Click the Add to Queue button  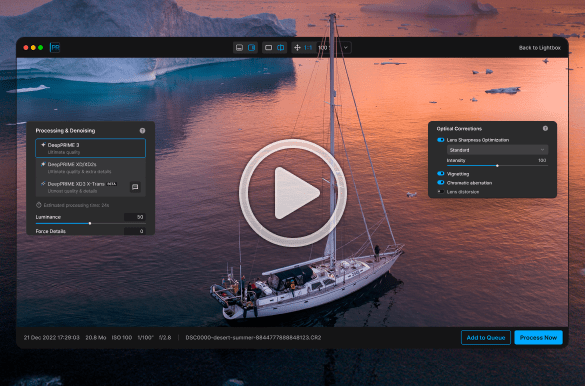pyautogui.click(x=486, y=338)
